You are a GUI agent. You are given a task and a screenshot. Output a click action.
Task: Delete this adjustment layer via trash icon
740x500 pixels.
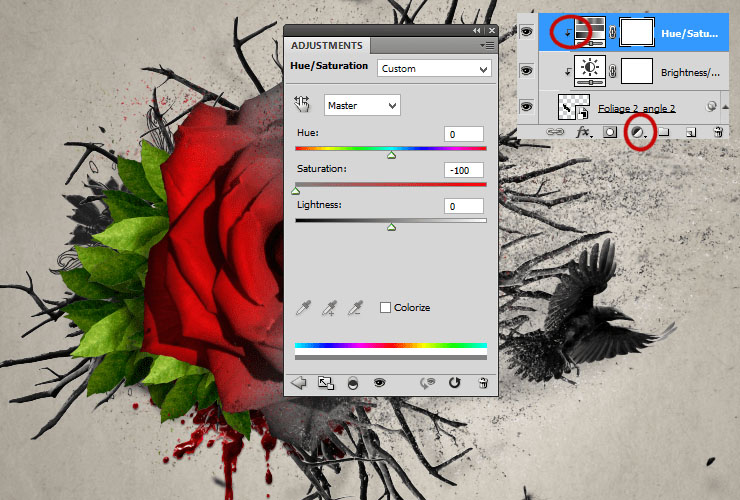click(483, 382)
